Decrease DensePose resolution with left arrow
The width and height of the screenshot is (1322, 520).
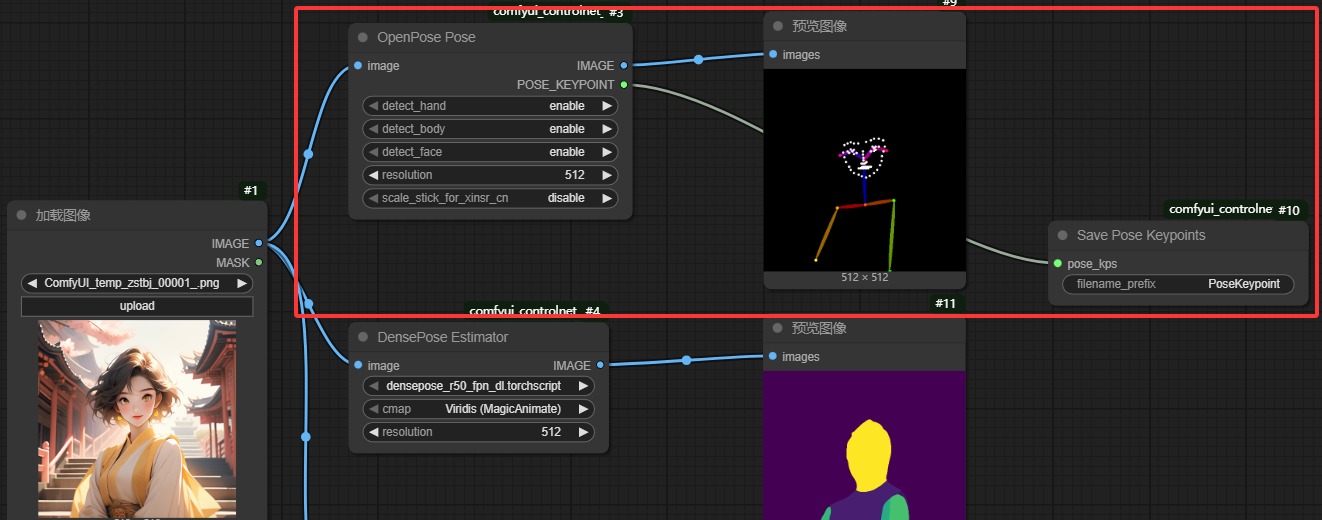coord(374,432)
